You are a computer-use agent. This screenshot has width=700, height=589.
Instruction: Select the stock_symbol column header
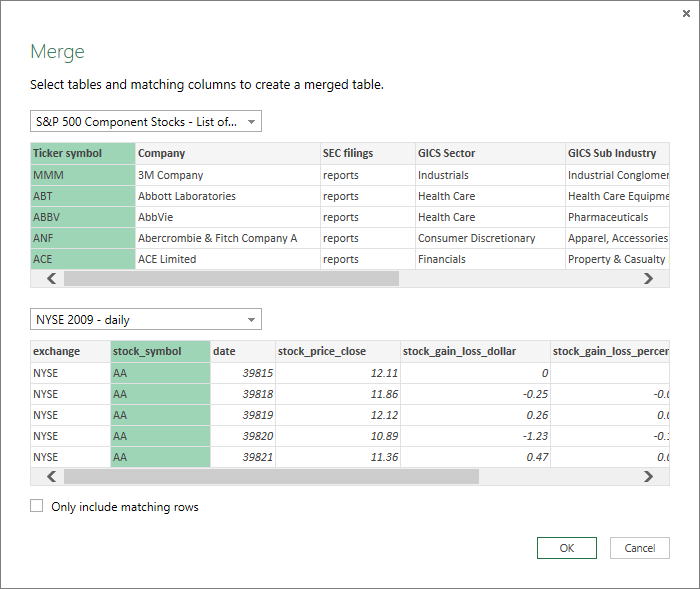[160, 351]
